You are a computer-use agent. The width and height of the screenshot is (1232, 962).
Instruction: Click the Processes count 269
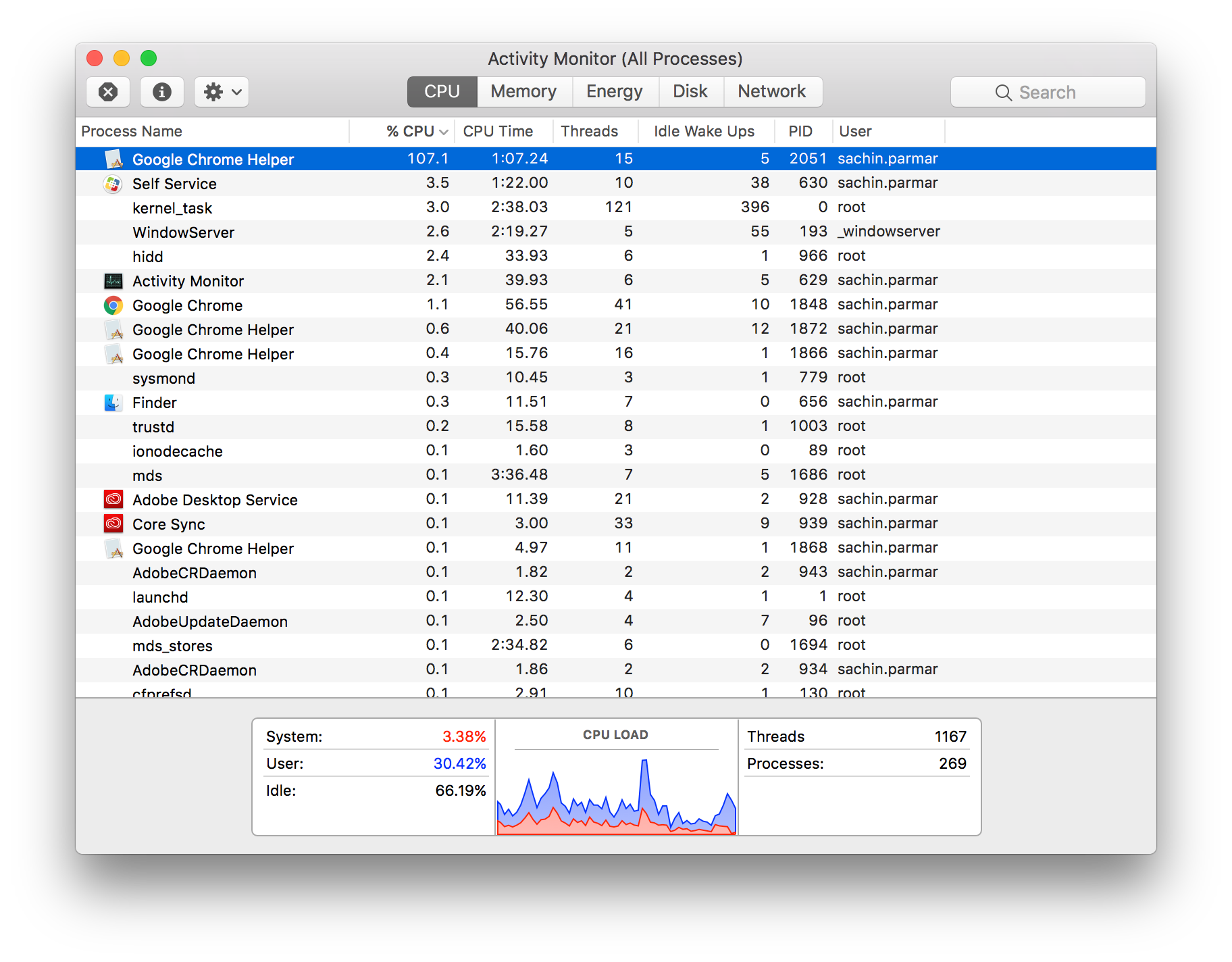click(x=952, y=763)
